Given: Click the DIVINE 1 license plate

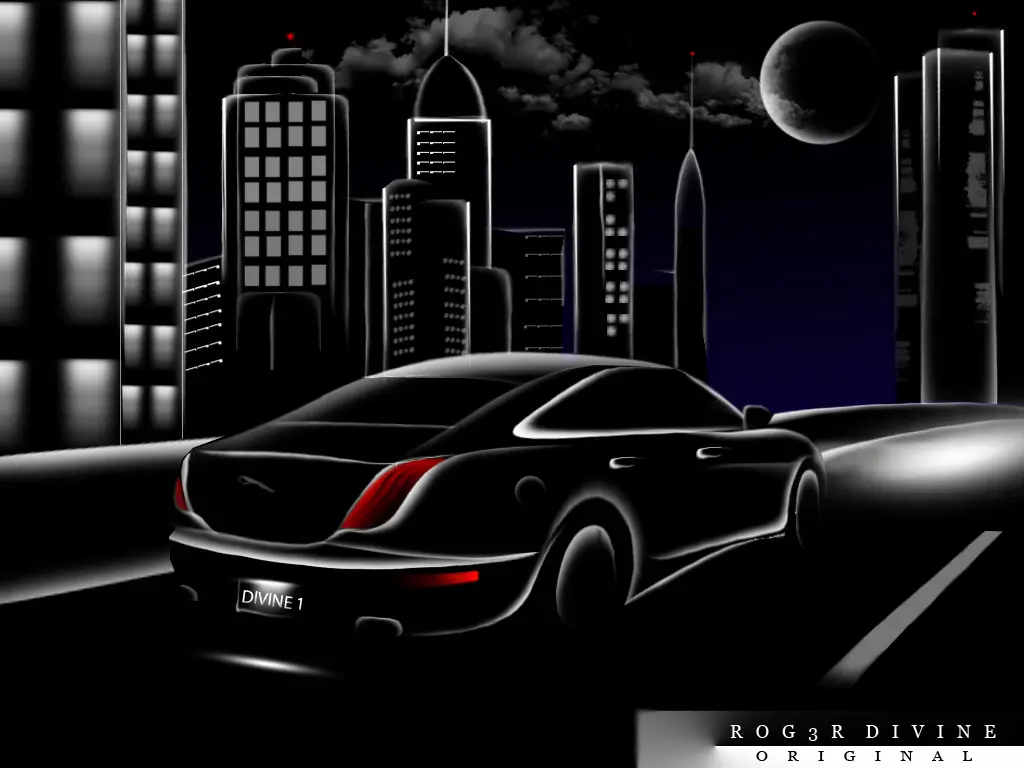Looking at the screenshot, I should click(x=271, y=600).
